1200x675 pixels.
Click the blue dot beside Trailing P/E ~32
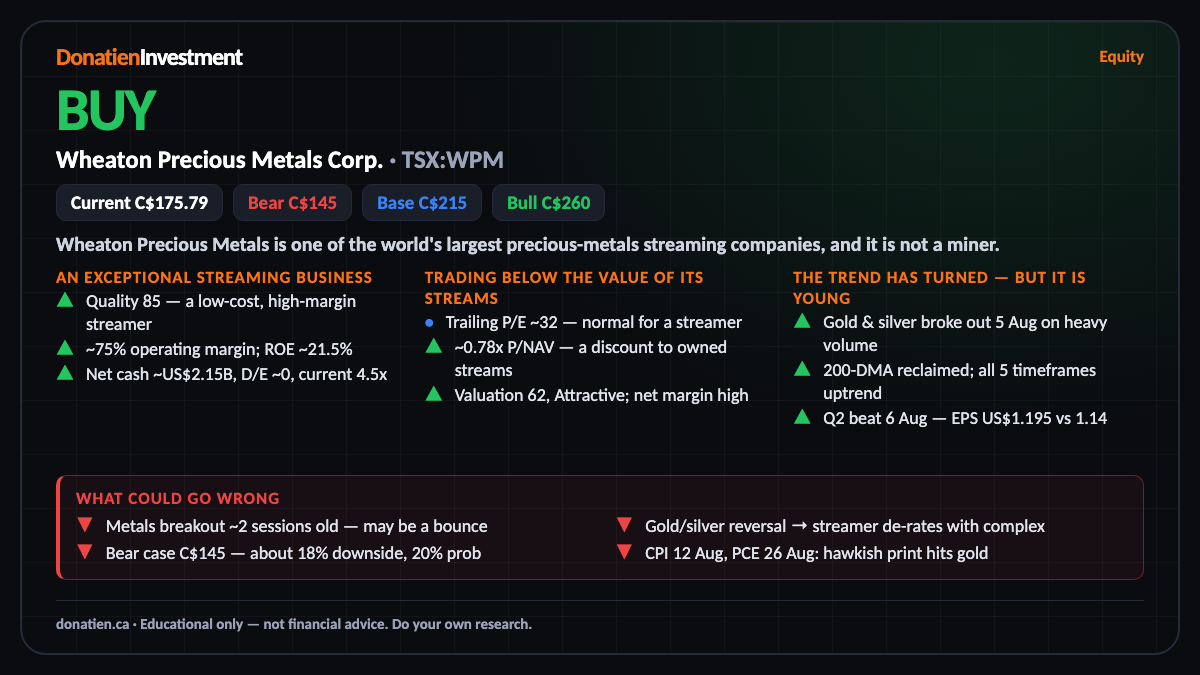click(429, 323)
